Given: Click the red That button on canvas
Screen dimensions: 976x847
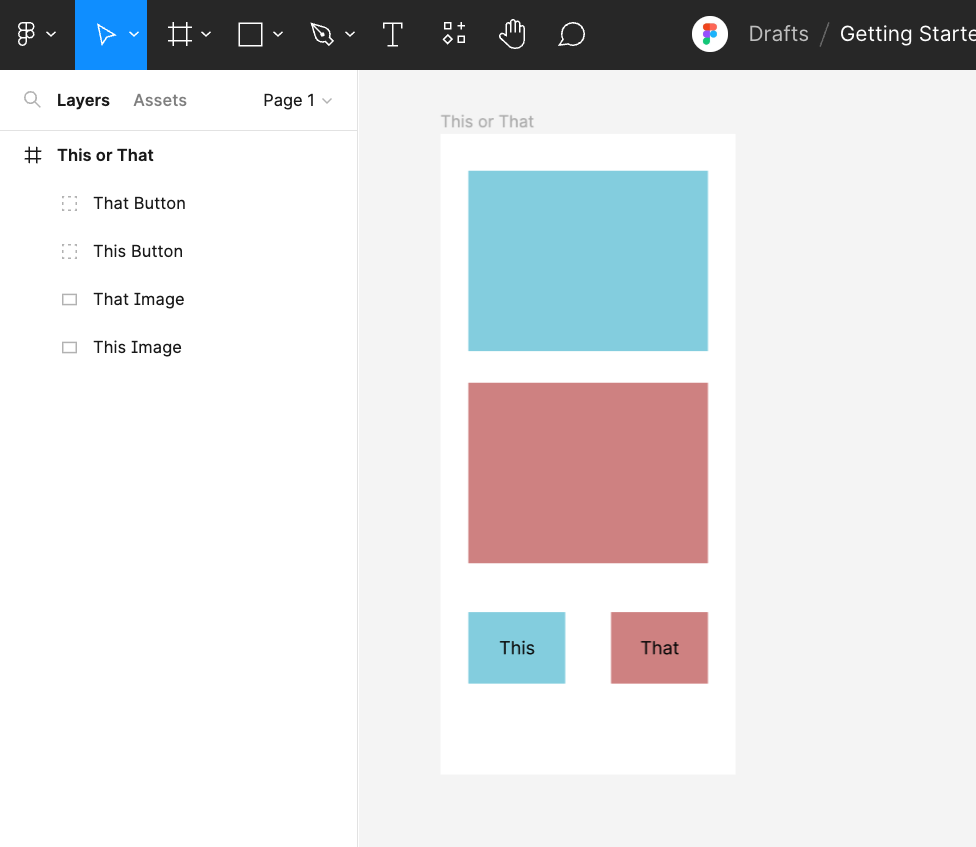Looking at the screenshot, I should tap(659, 648).
